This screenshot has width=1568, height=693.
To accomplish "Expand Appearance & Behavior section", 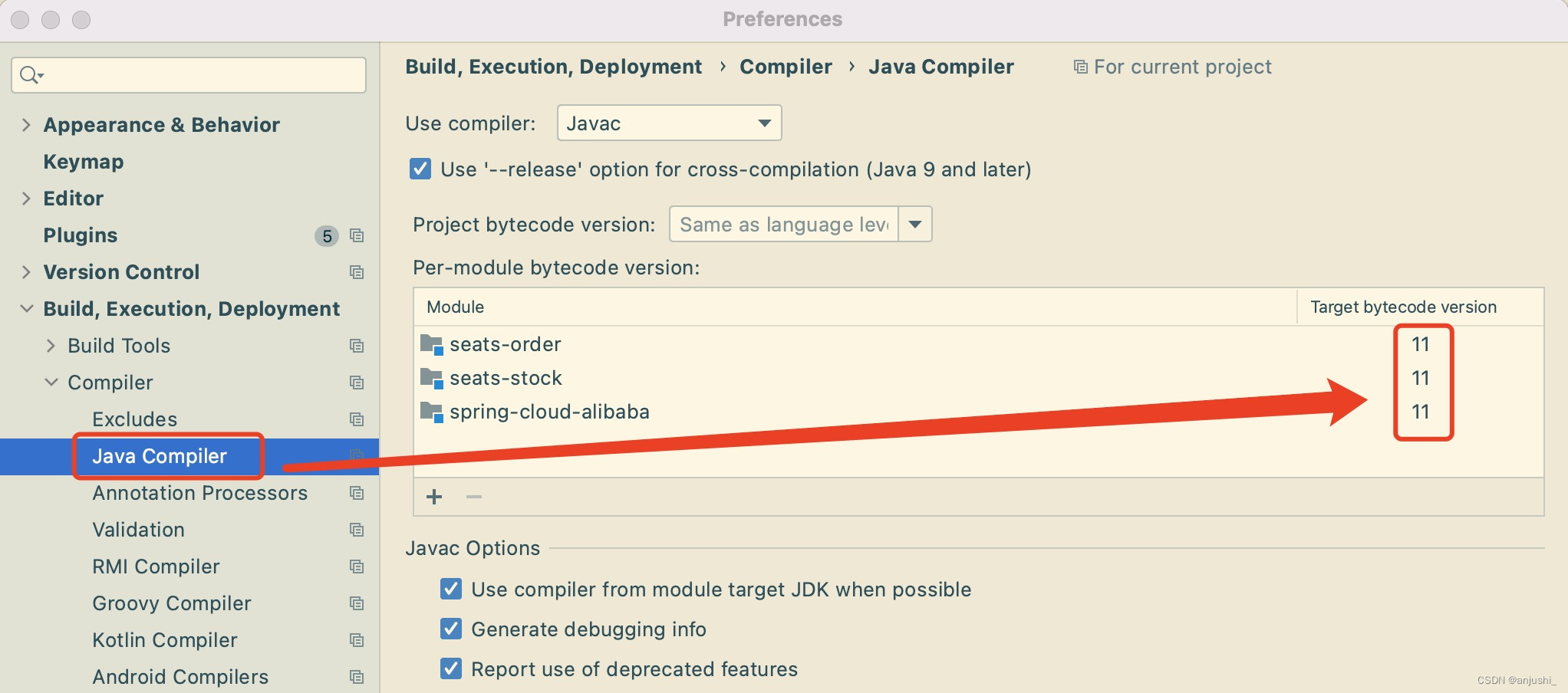I will pos(26,125).
